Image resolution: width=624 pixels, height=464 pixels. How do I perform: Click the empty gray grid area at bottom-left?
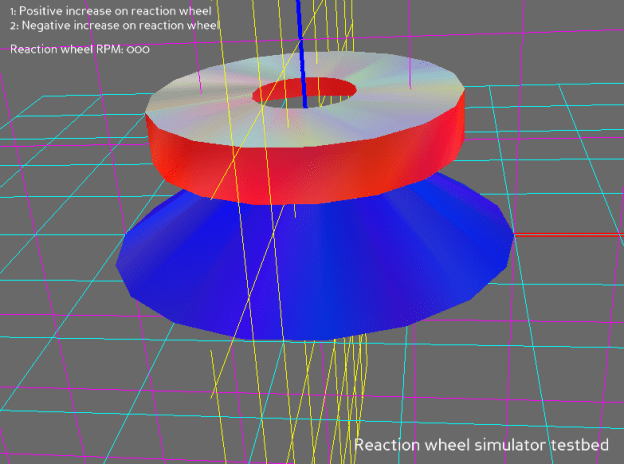80,400
